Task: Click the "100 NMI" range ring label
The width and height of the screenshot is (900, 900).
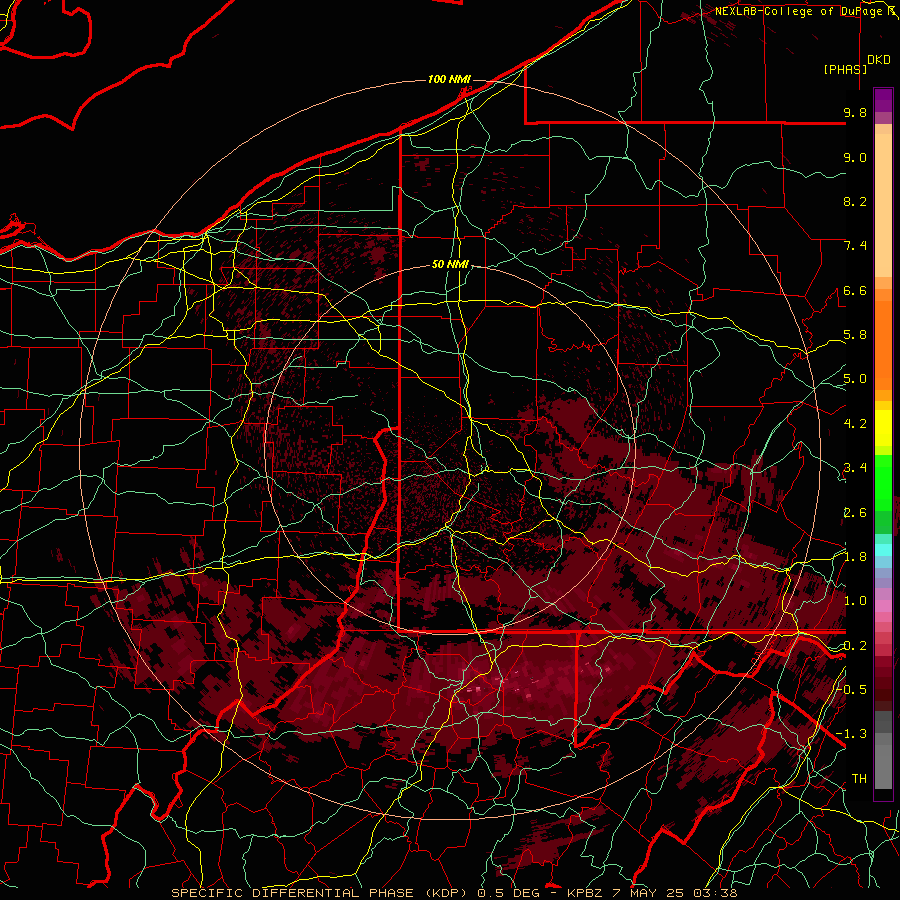Action: click(449, 79)
